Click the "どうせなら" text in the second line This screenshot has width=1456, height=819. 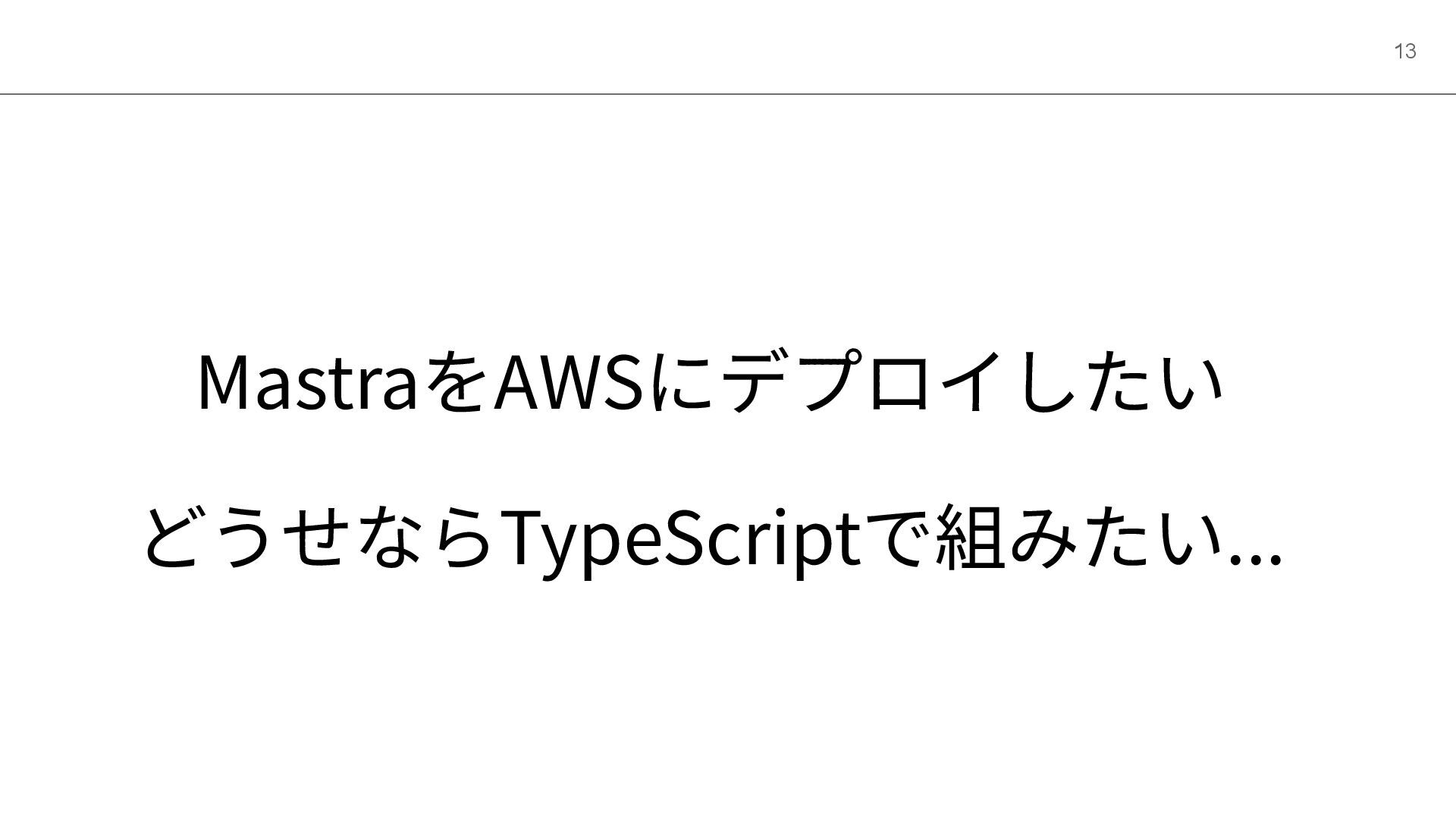click(x=317, y=538)
